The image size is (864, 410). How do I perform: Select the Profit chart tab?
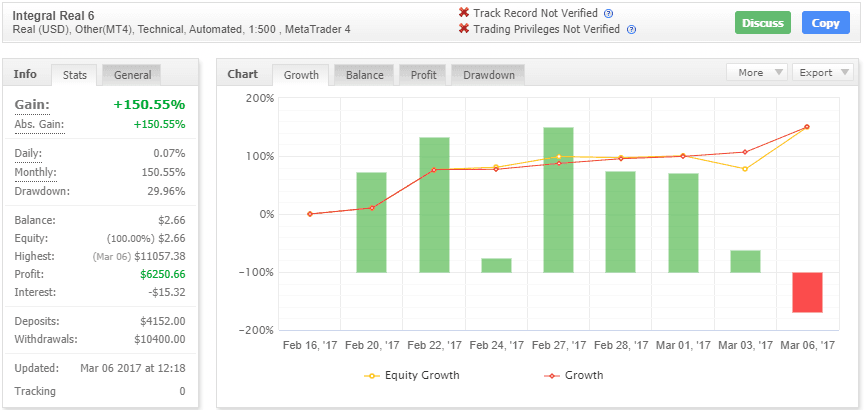[x=423, y=75]
